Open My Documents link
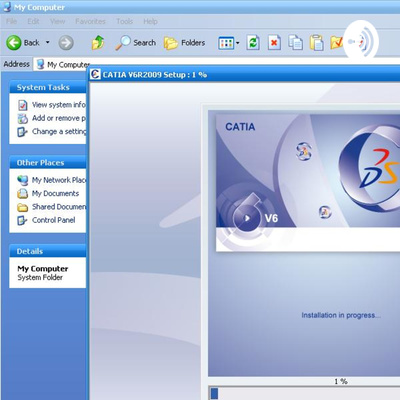Image resolution: width=400 pixels, height=400 pixels. point(55,193)
